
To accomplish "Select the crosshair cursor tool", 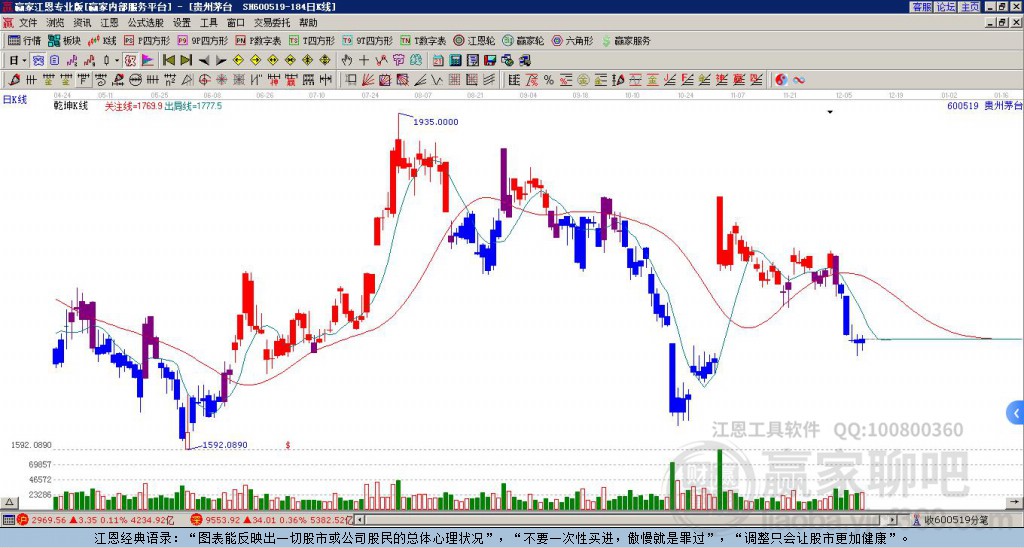I will 364,61.
